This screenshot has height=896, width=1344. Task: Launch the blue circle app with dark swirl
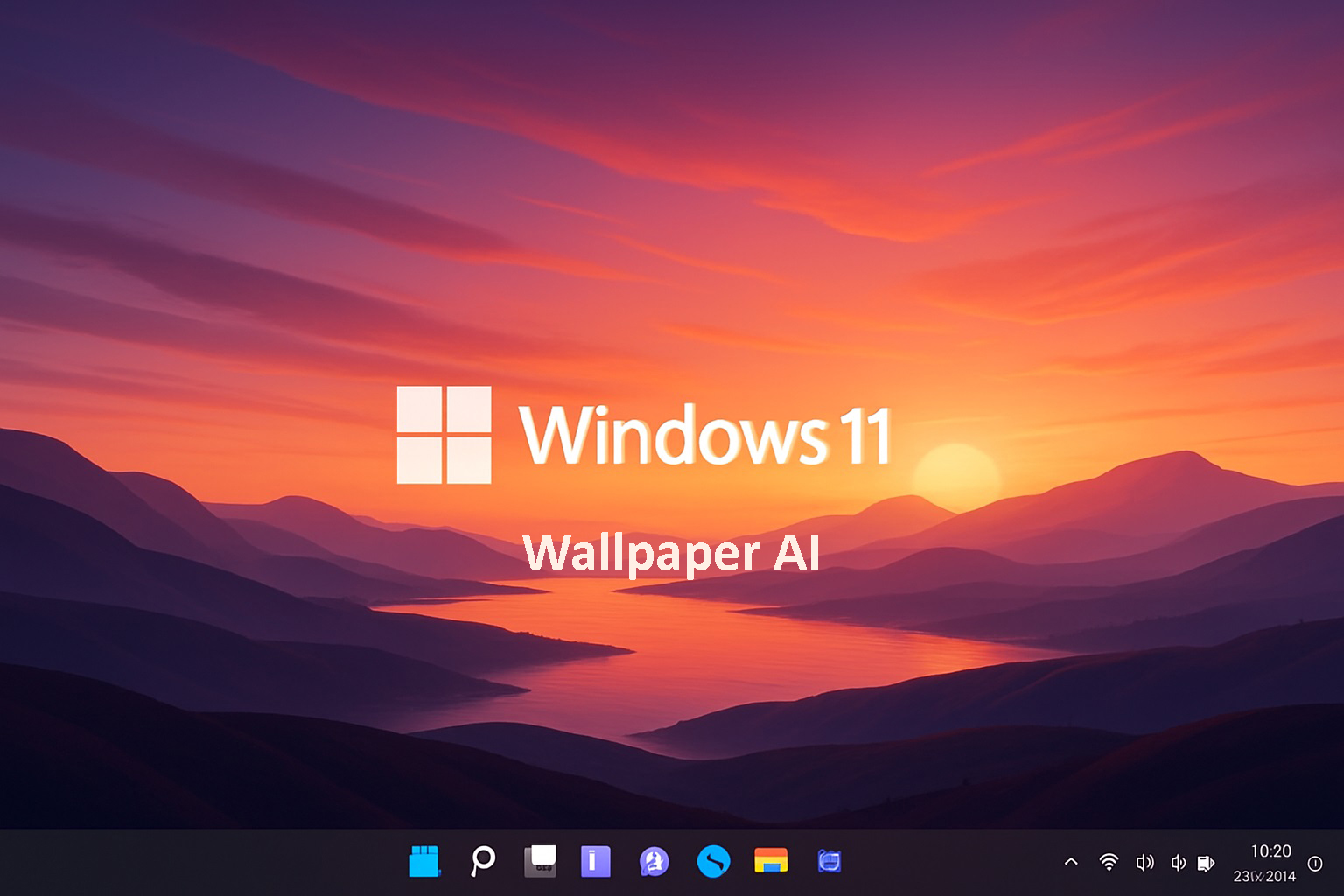(713, 861)
